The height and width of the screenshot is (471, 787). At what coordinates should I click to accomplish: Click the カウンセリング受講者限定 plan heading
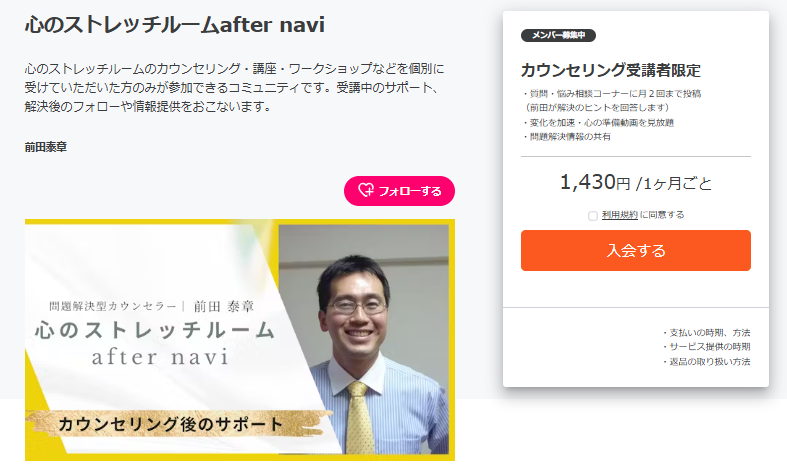(610, 70)
